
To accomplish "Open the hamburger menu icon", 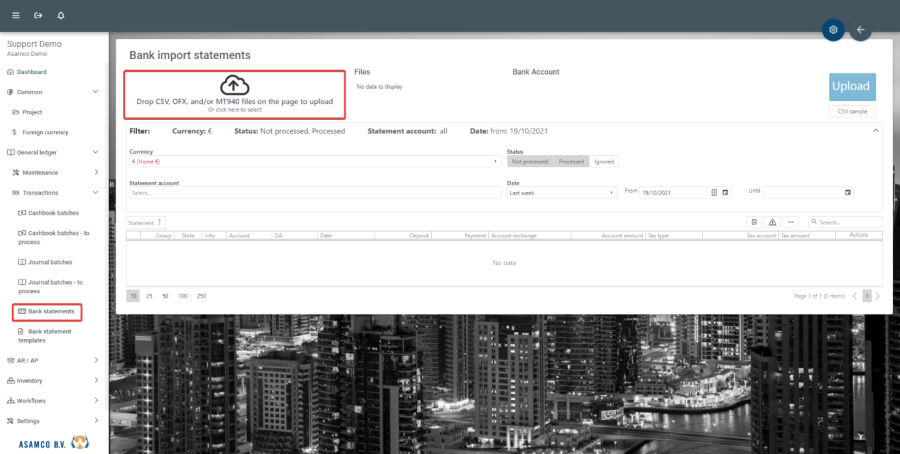I will (x=15, y=16).
